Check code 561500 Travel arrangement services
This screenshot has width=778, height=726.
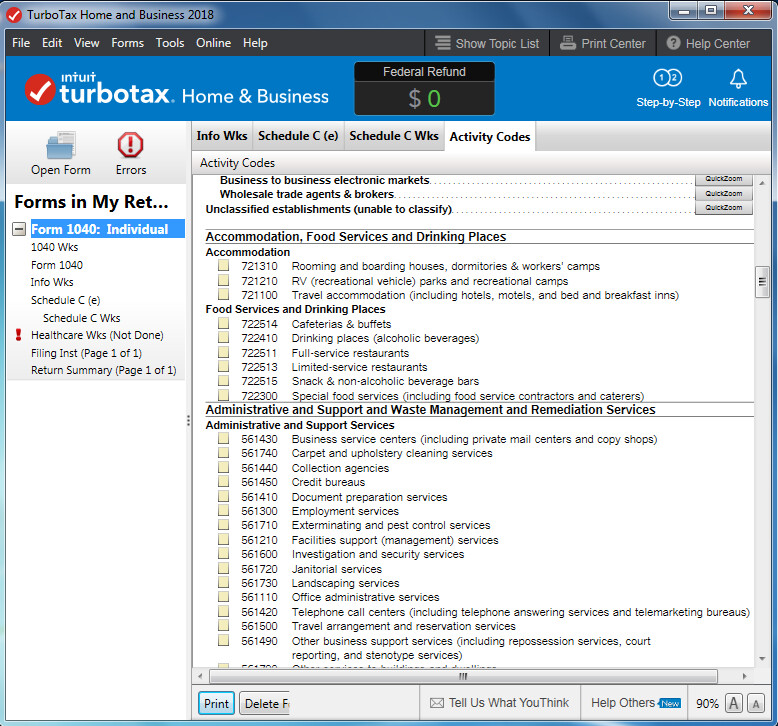click(x=223, y=625)
